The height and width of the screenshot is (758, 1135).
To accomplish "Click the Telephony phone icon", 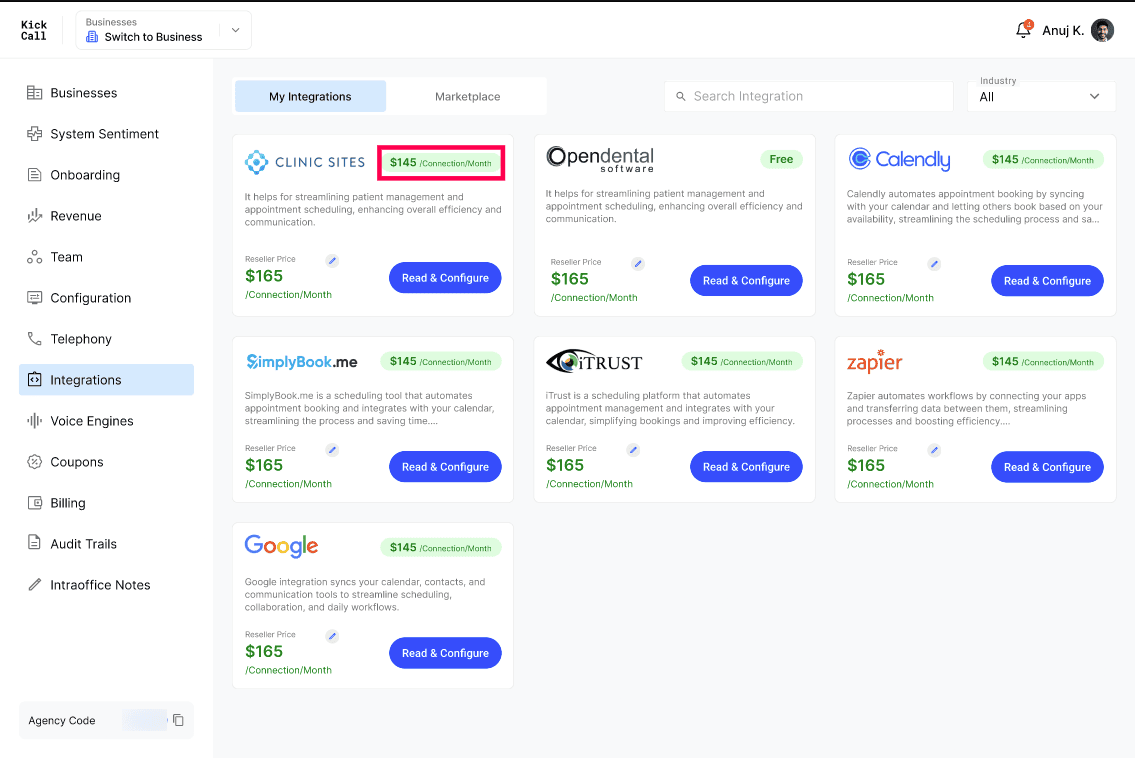I will coord(34,339).
